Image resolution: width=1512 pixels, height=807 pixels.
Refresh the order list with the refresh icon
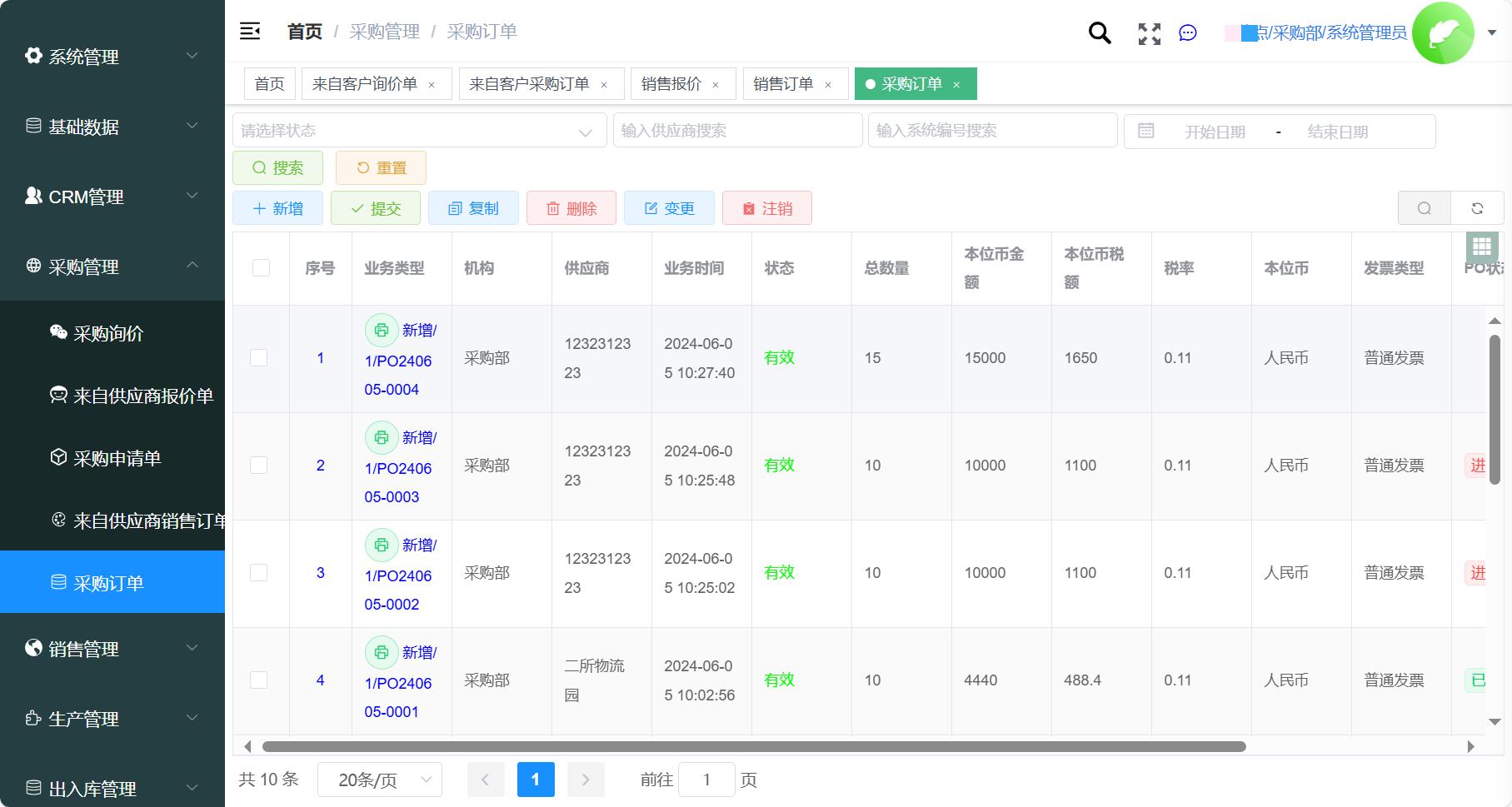pos(1477,207)
